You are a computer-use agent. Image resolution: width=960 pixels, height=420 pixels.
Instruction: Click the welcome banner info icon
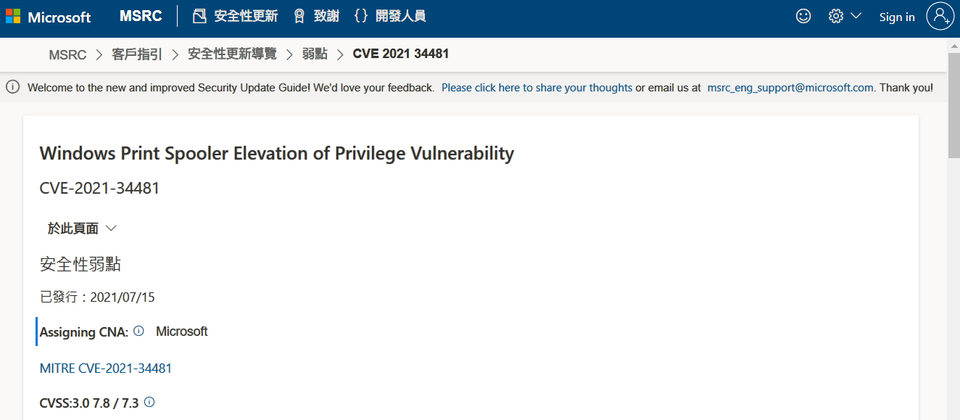tap(12, 88)
